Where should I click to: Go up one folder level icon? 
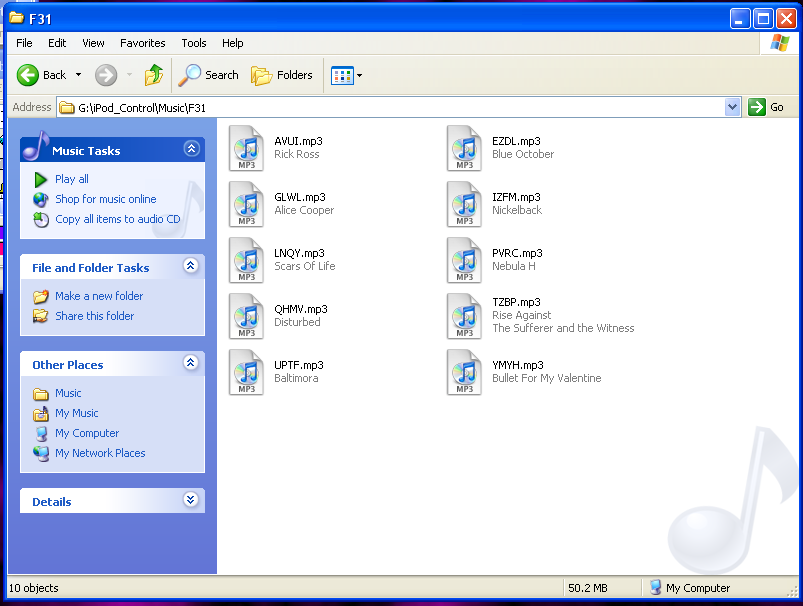(x=154, y=75)
